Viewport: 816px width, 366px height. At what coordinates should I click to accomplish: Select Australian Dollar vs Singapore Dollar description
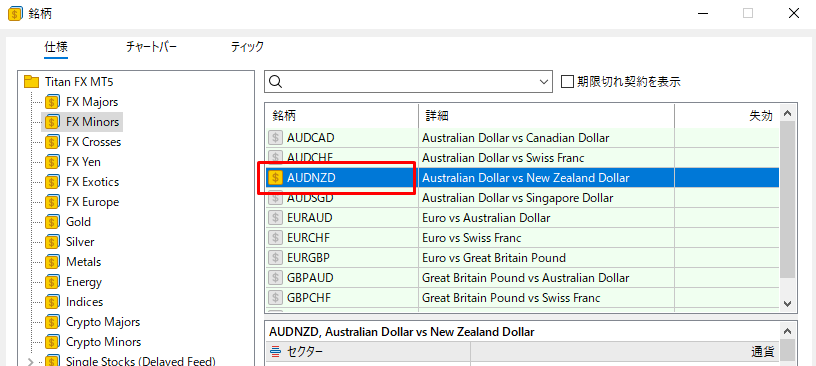click(517, 198)
